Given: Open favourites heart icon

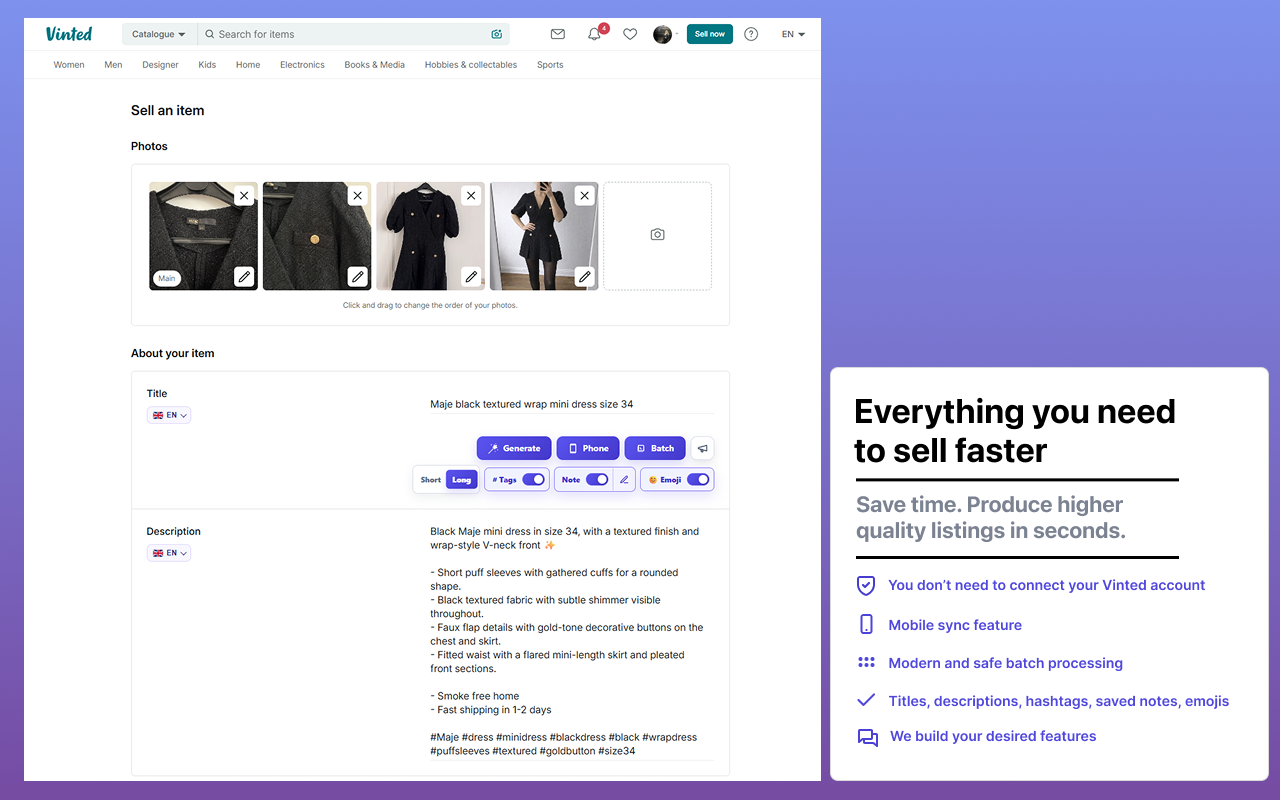Looking at the screenshot, I should click(630, 34).
